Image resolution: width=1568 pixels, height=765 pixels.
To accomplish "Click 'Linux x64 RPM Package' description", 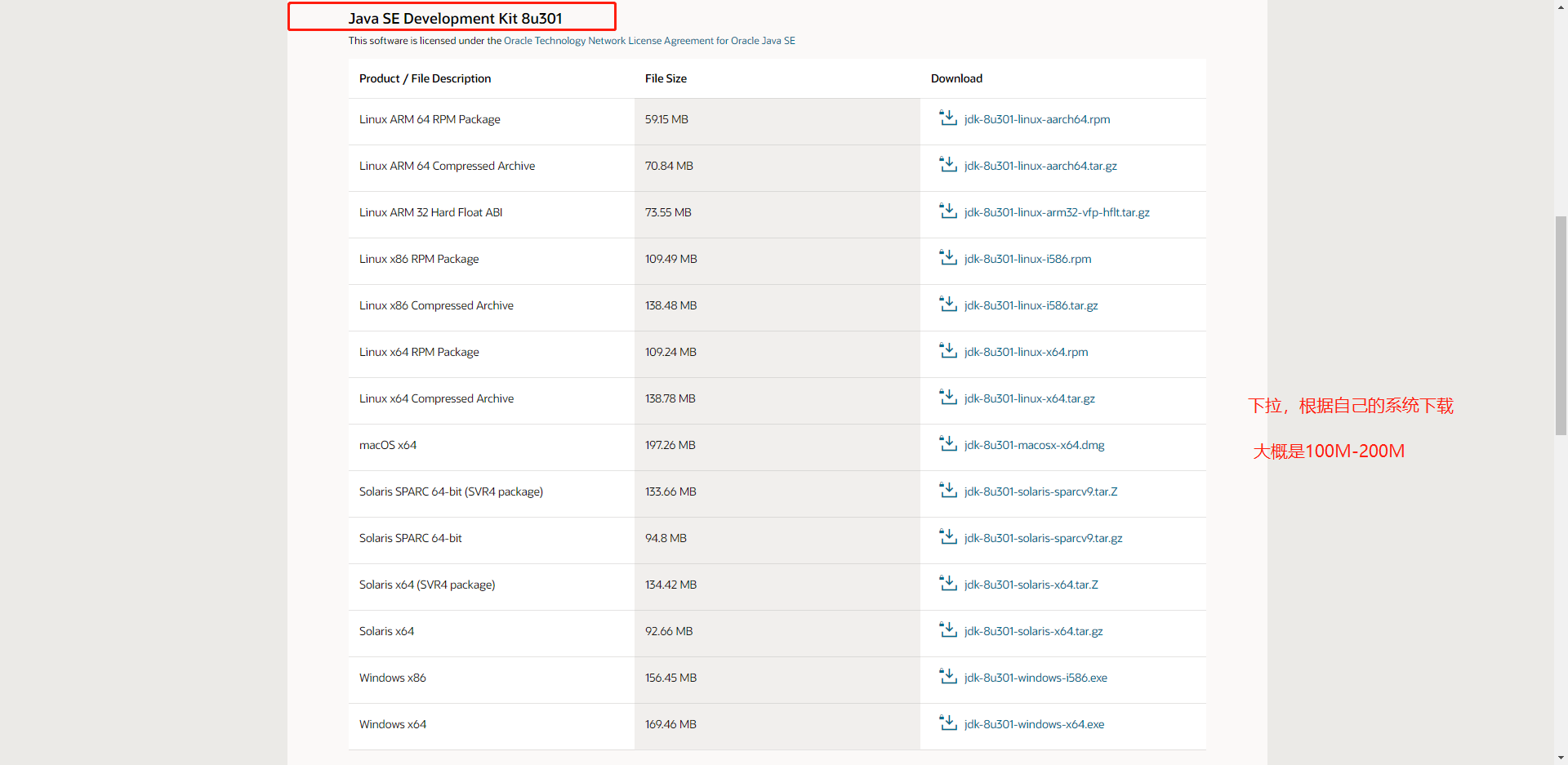I will (x=419, y=352).
